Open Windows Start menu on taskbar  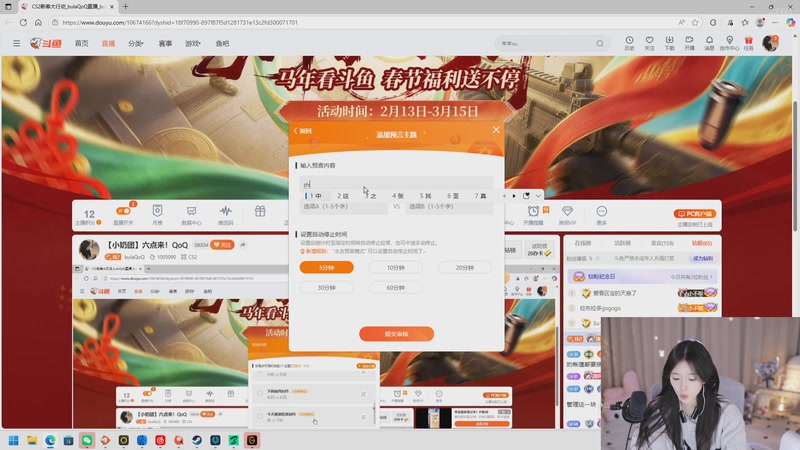tap(14, 440)
